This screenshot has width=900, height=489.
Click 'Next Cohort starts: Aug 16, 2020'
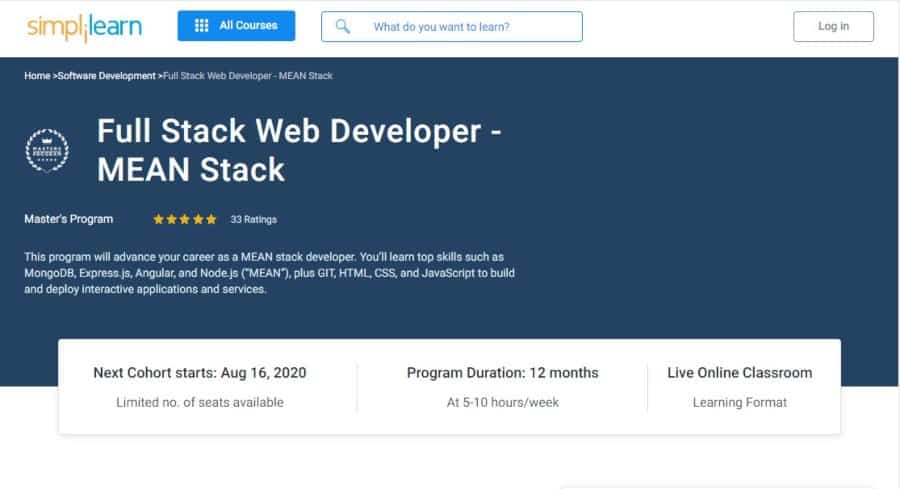(x=200, y=372)
